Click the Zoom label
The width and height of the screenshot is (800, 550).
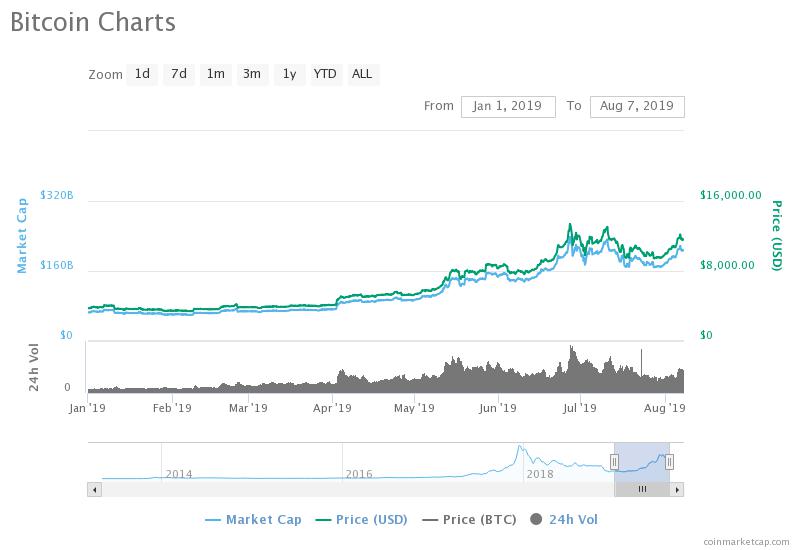(105, 75)
